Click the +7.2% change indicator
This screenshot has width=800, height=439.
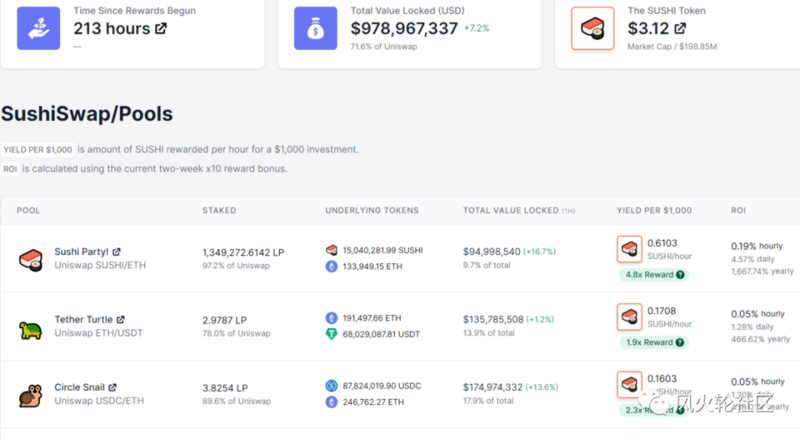[x=477, y=29]
